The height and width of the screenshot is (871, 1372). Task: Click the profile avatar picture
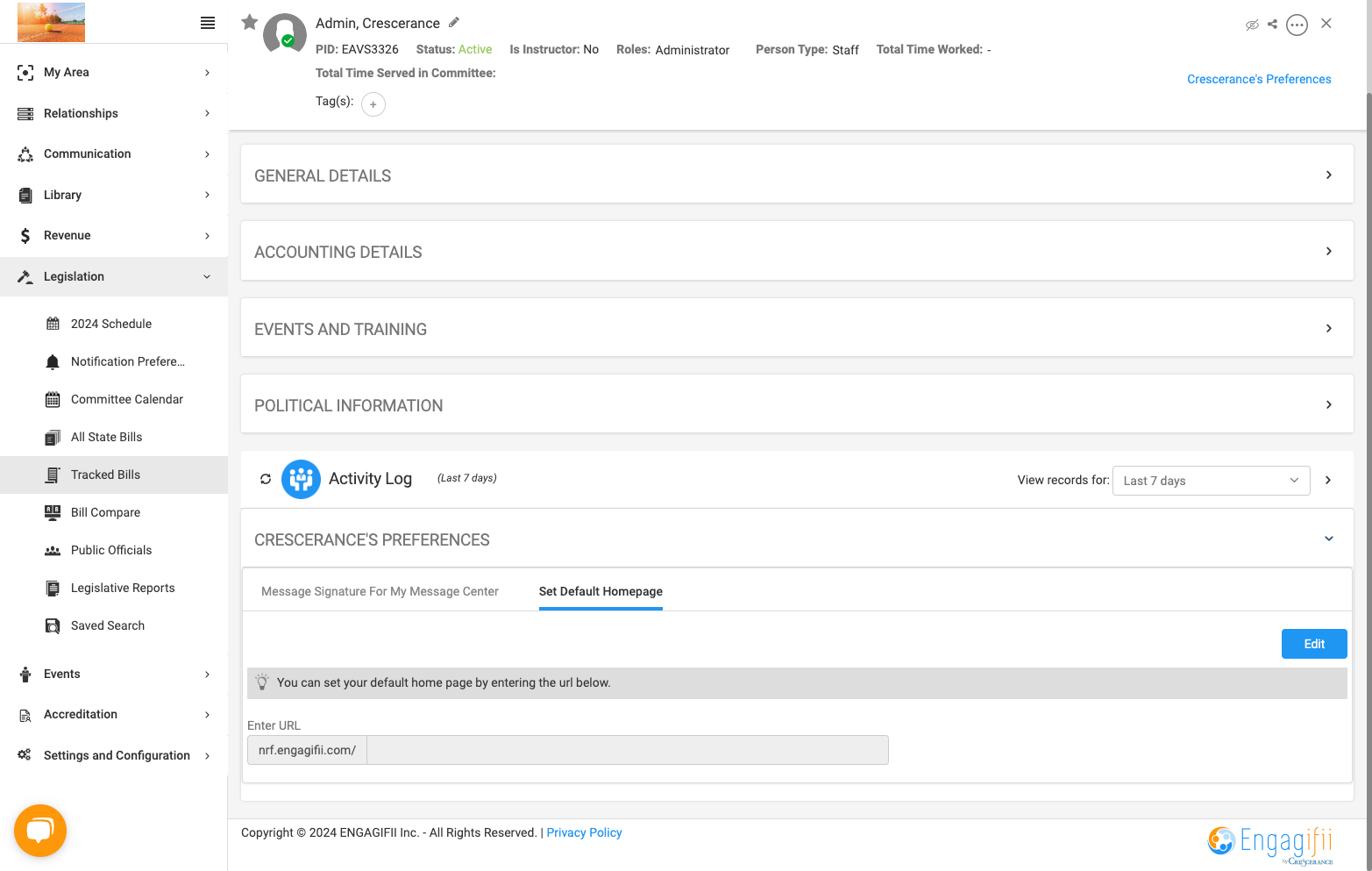click(x=285, y=35)
